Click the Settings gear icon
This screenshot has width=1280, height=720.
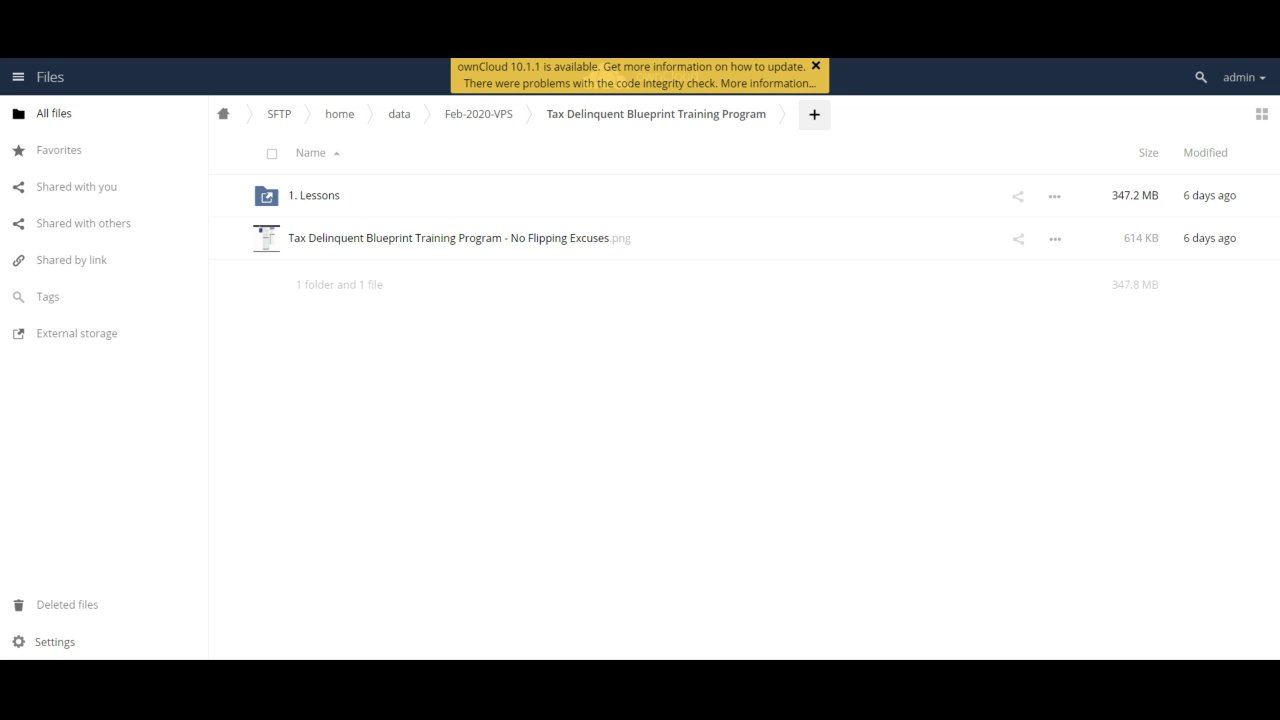18,642
